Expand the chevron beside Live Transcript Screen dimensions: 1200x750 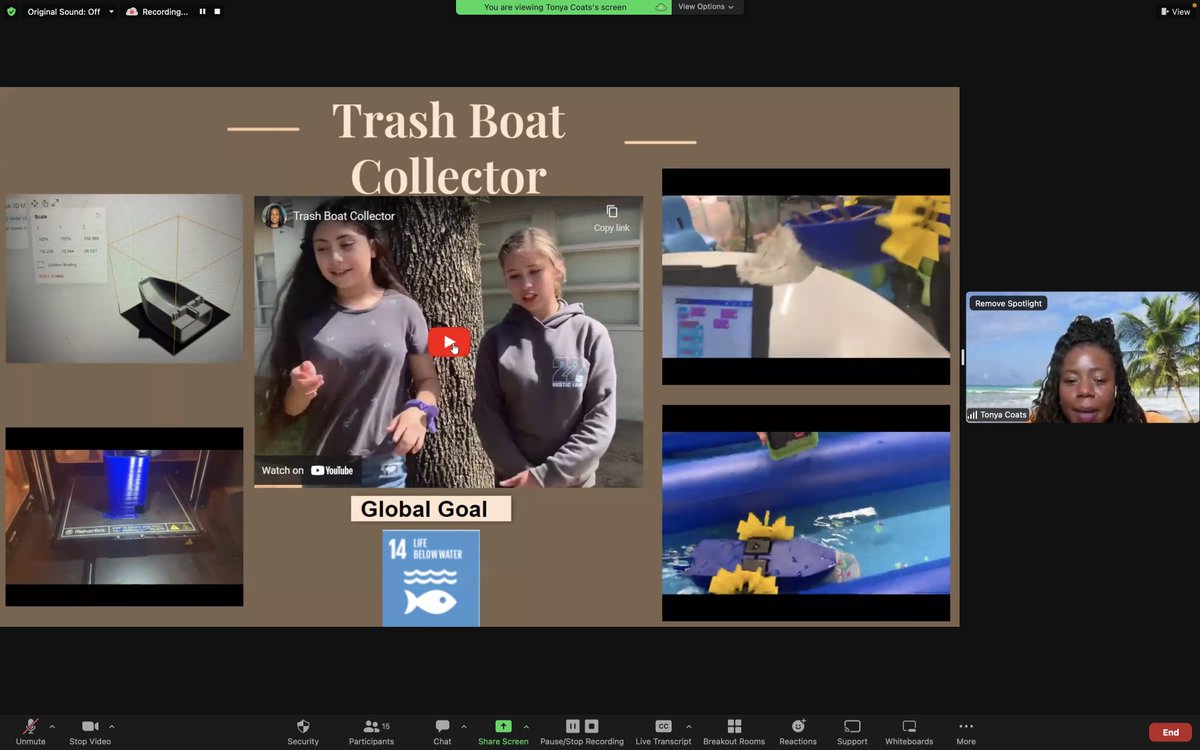688,727
